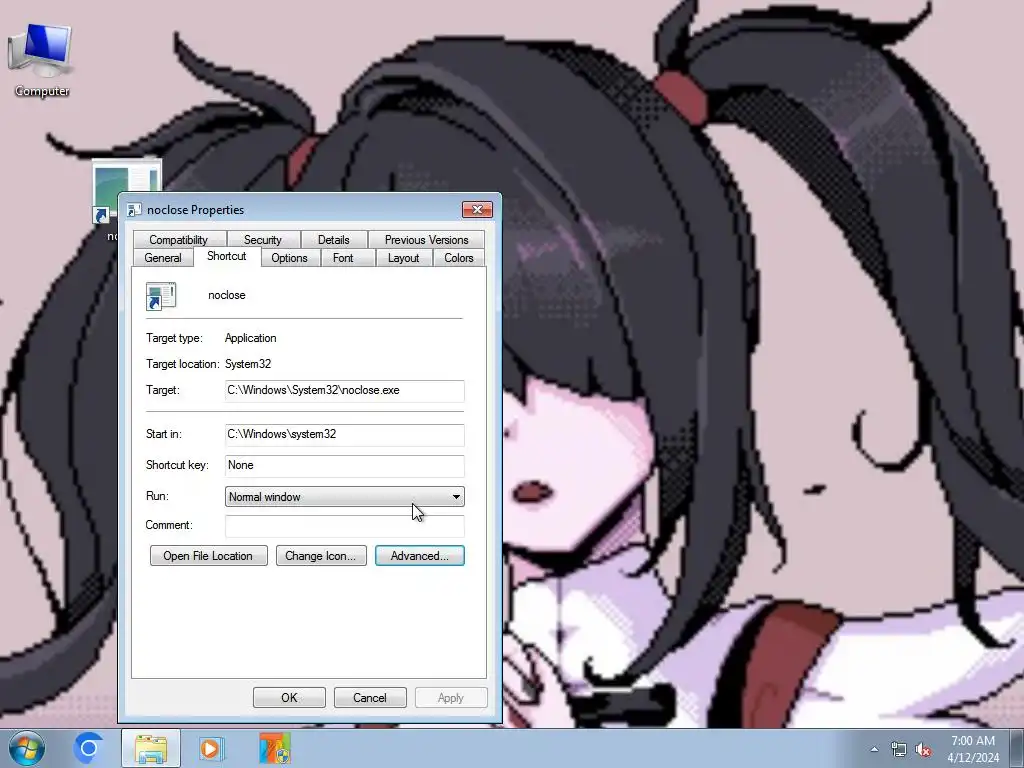Open the Details tab

click(334, 240)
